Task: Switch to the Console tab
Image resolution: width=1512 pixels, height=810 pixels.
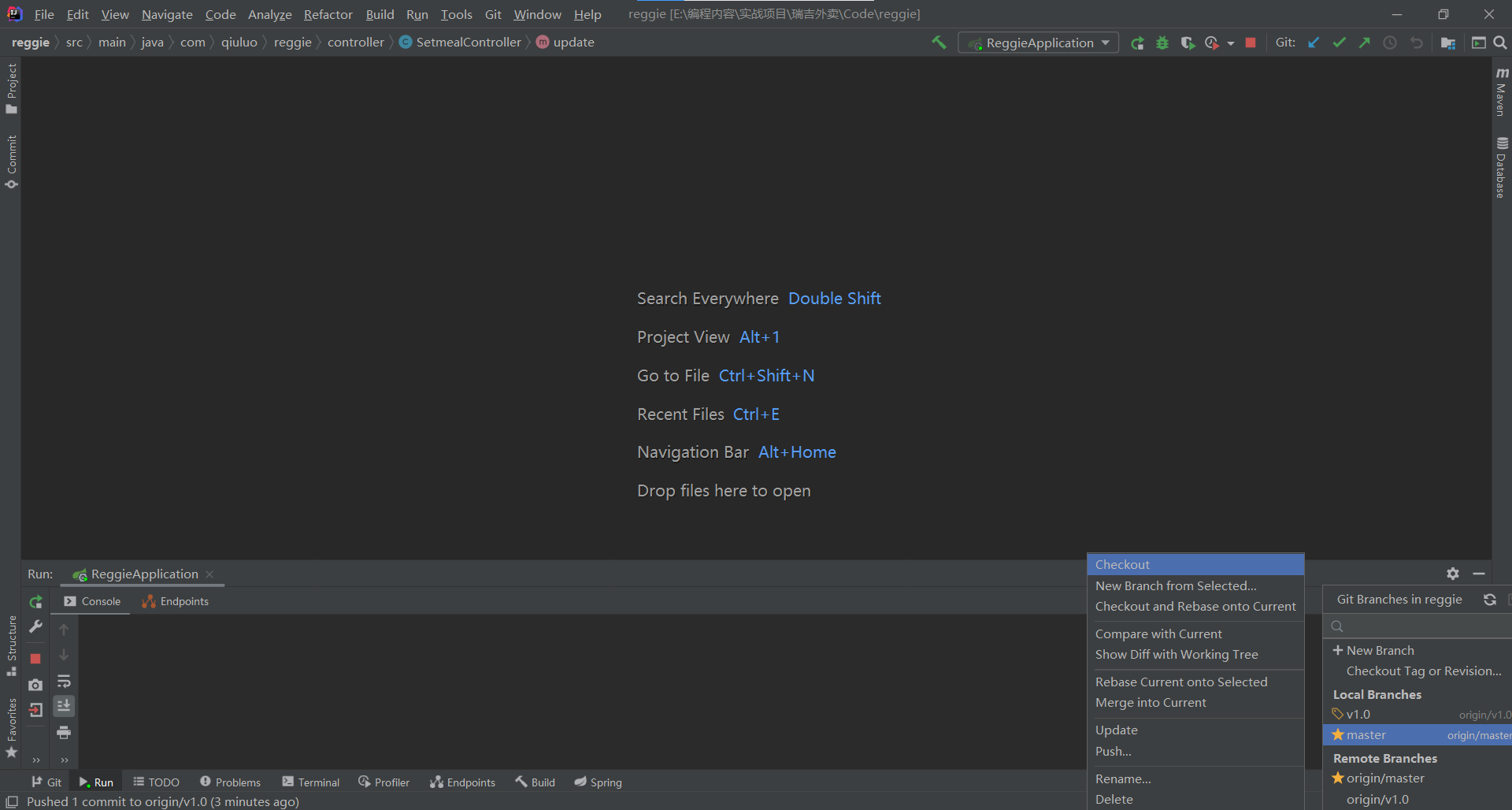Action: pos(93,601)
